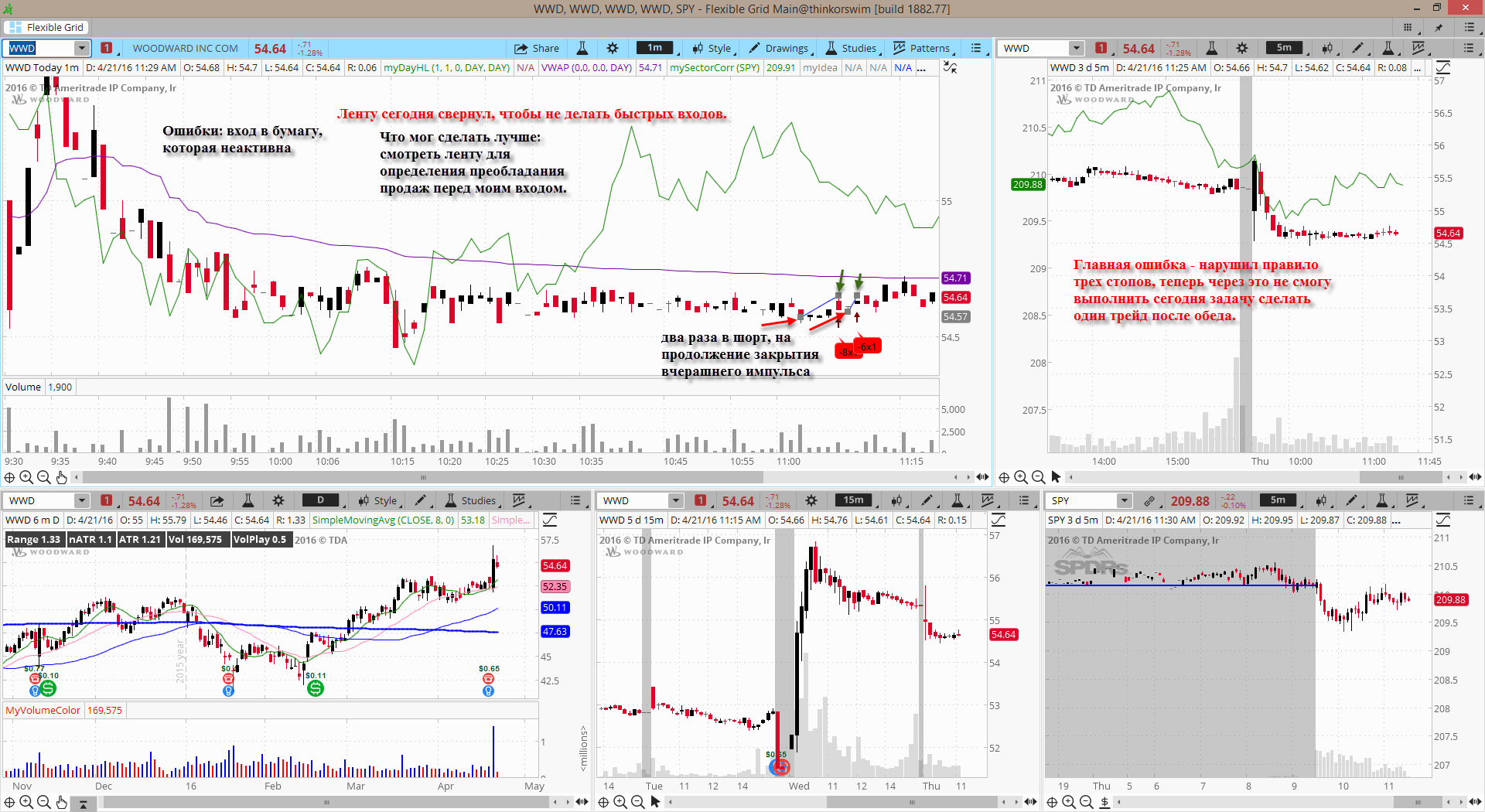Viewport: 1485px width, 812px height.
Task: Open the 1m timeframe selector
Action: (654, 48)
